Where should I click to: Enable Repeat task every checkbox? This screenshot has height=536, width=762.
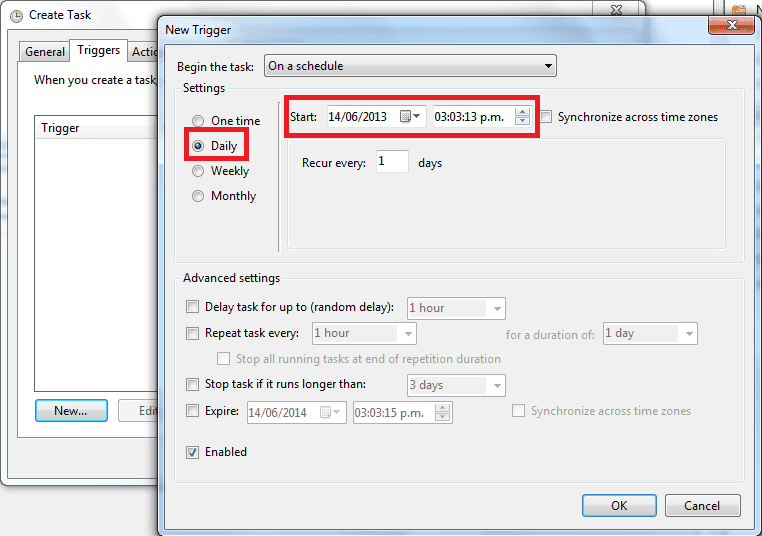point(192,333)
